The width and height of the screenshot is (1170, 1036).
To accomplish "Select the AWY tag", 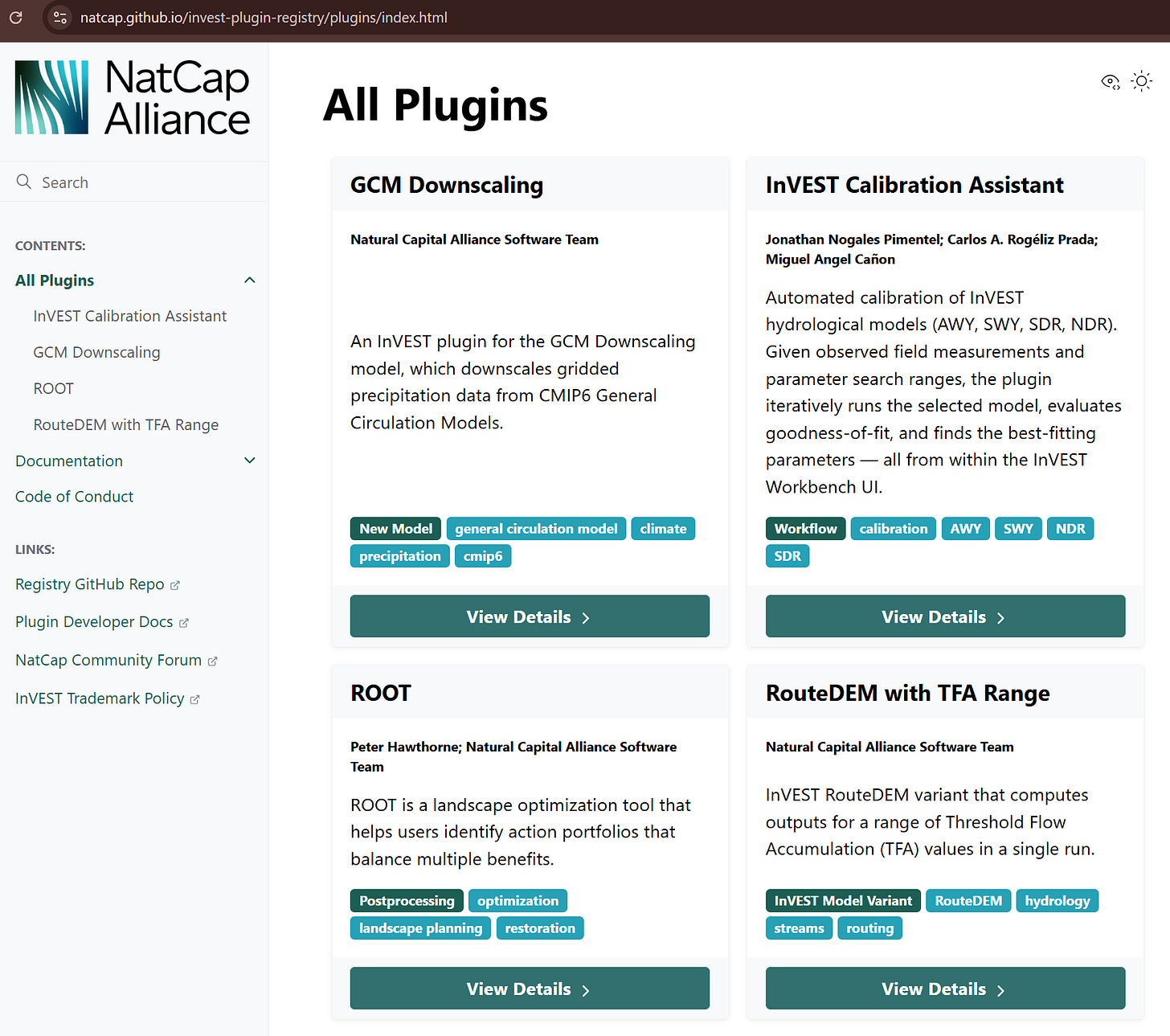I will pyautogui.click(x=965, y=529).
